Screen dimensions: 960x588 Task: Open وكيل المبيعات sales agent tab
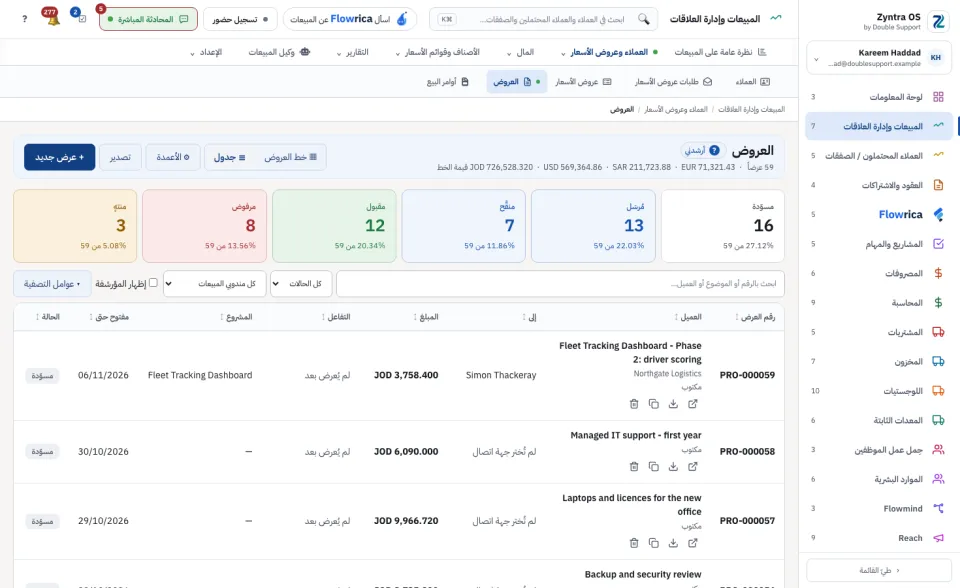tap(279, 52)
